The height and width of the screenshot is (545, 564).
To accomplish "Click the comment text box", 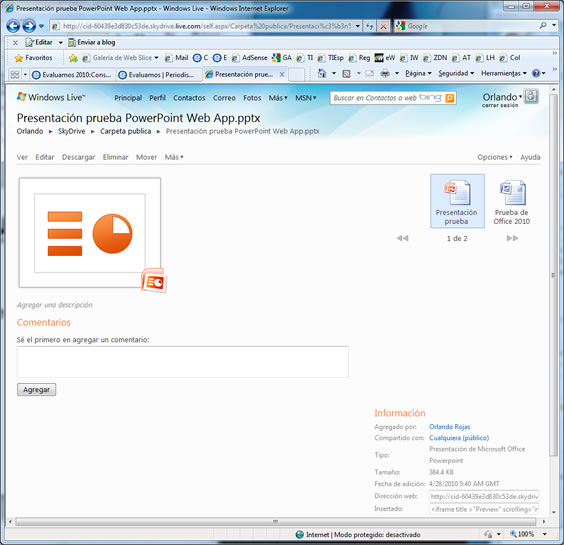I will (x=182, y=362).
